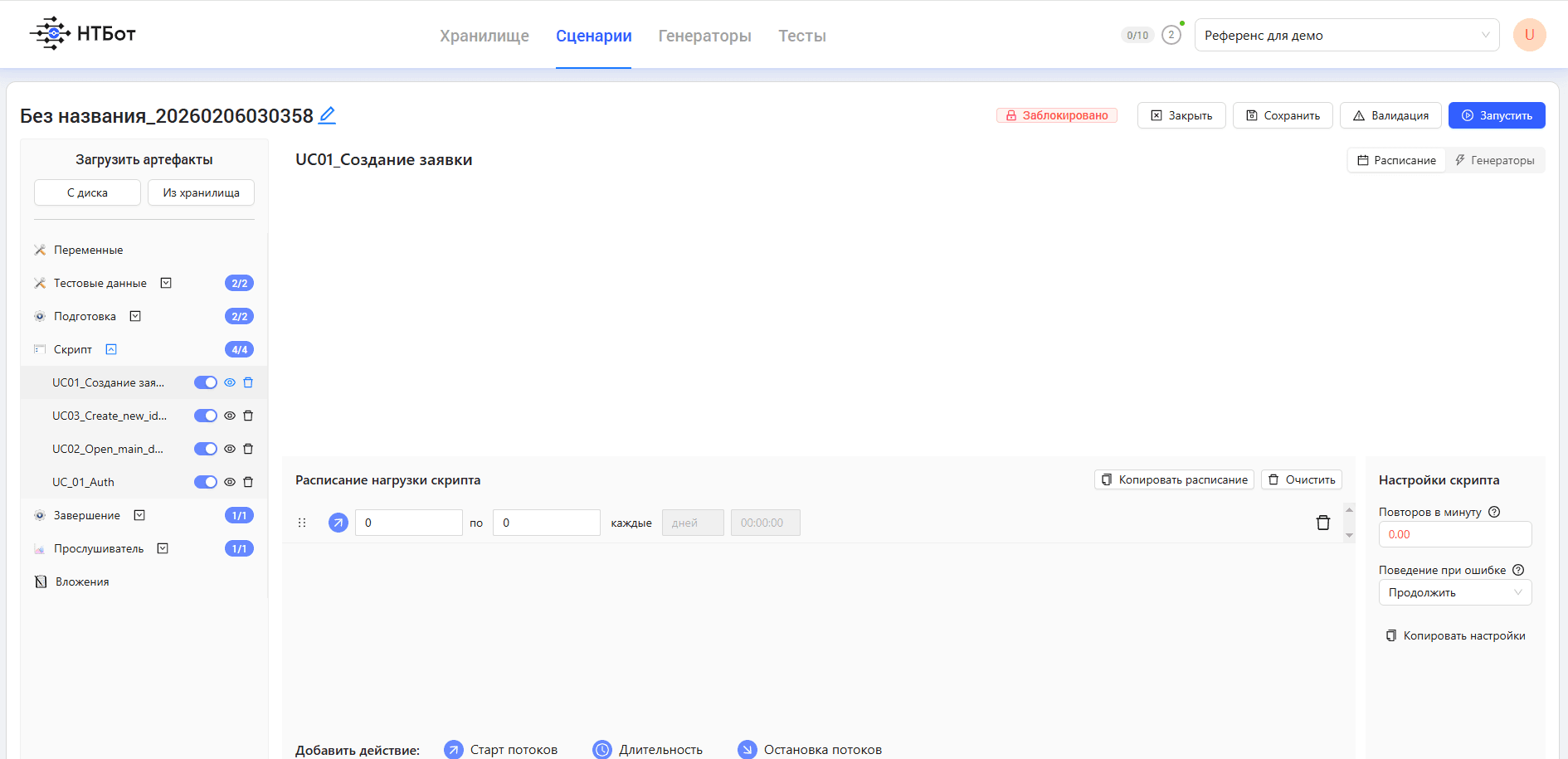Run Валидация of the scenario
Screen dimensions: 1568x759
point(1390,115)
